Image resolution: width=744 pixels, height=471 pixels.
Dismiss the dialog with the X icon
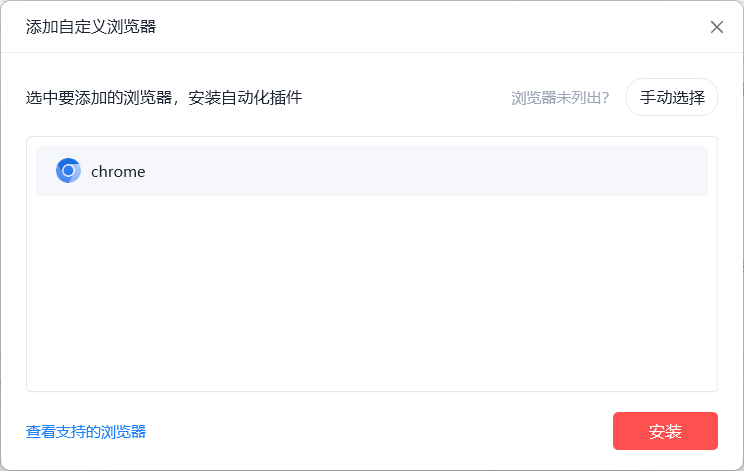point(716,27)
